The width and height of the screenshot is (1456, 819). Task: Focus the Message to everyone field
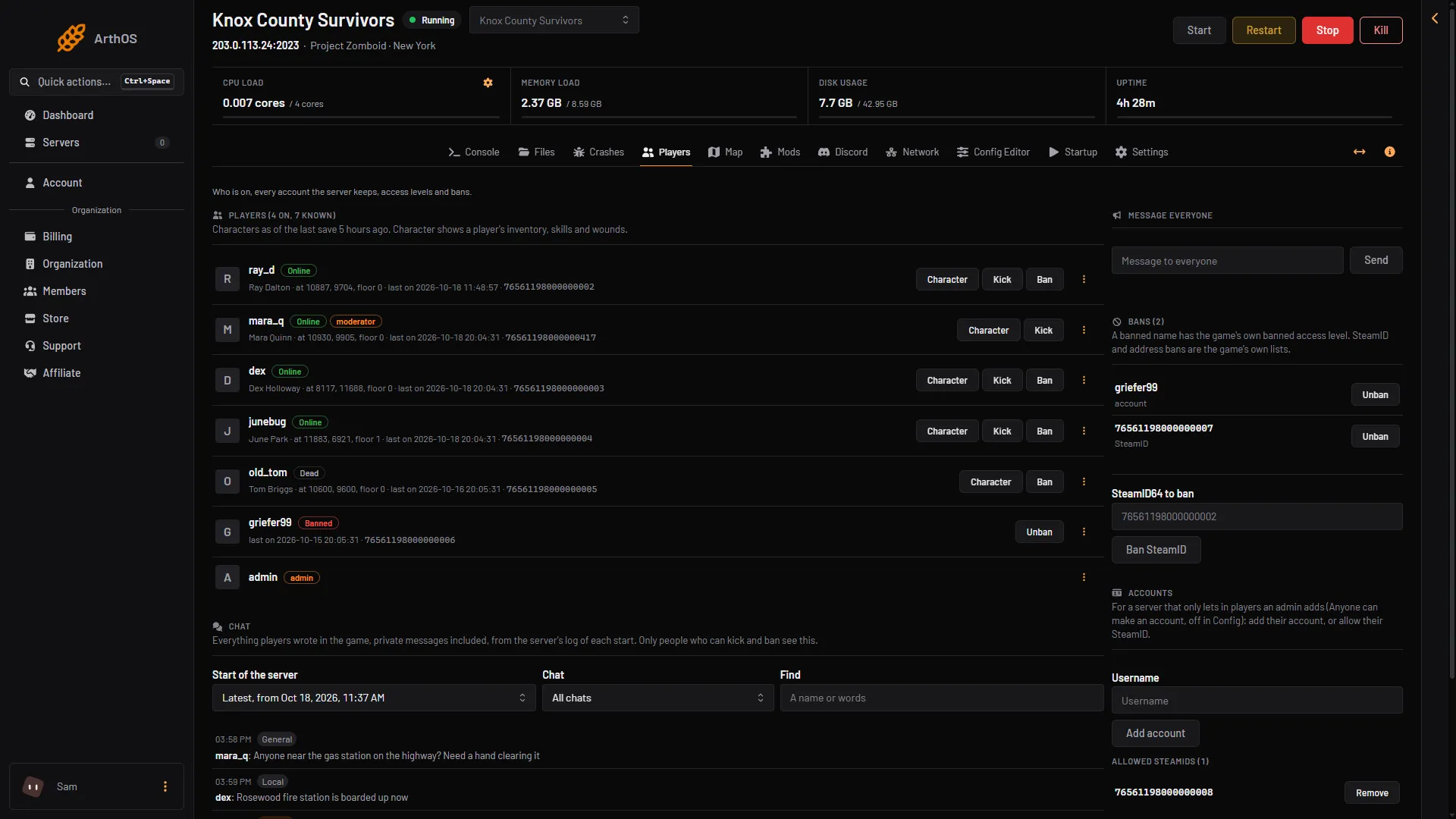1227,261
